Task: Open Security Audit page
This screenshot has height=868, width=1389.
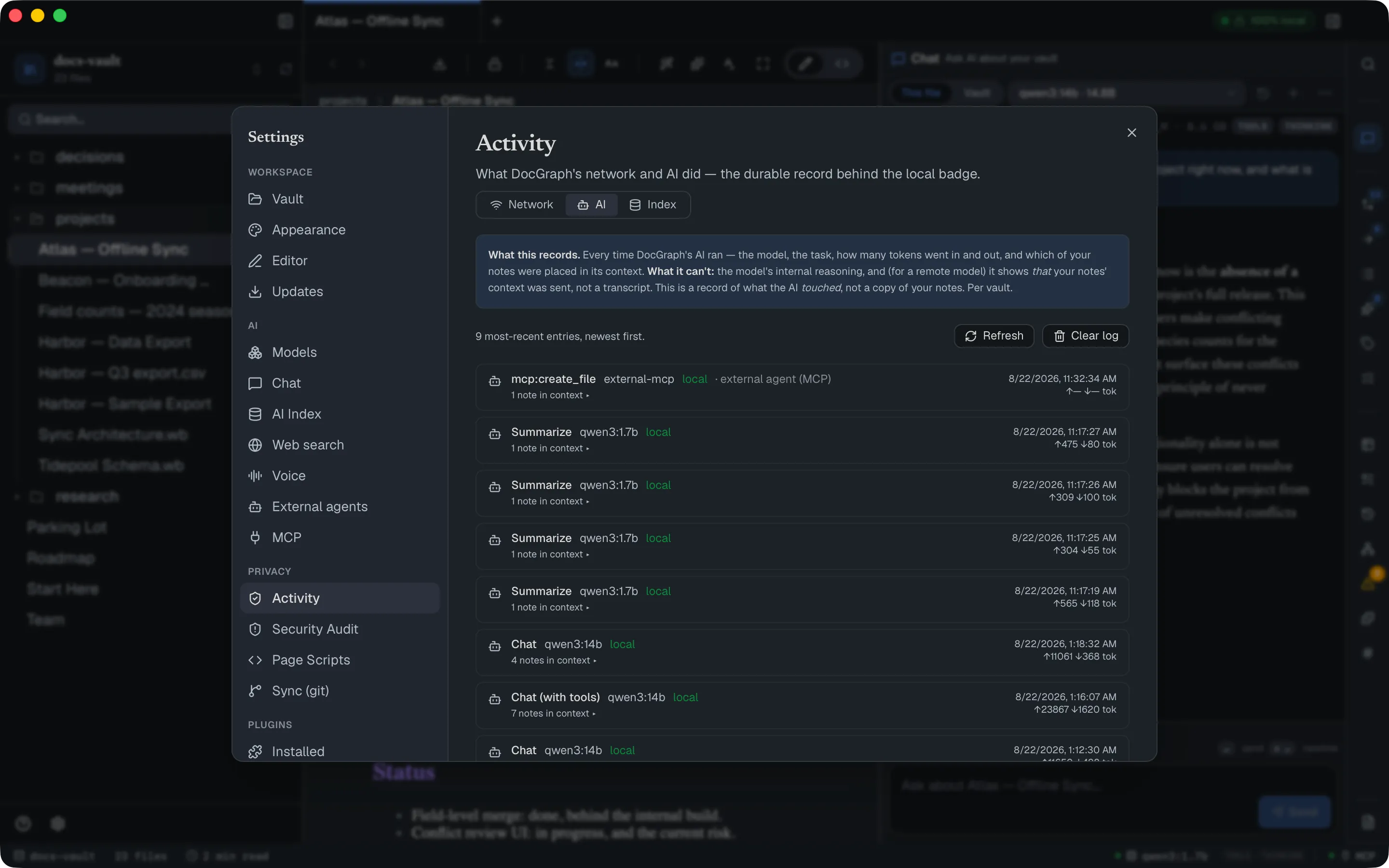Action: tap(339, 629)
